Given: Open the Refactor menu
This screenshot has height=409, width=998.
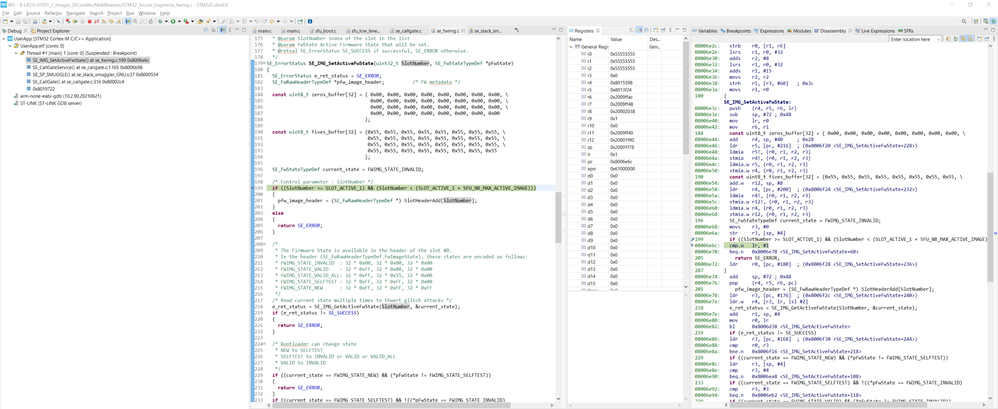Looking at the screenshot, I should click(53, 13).
